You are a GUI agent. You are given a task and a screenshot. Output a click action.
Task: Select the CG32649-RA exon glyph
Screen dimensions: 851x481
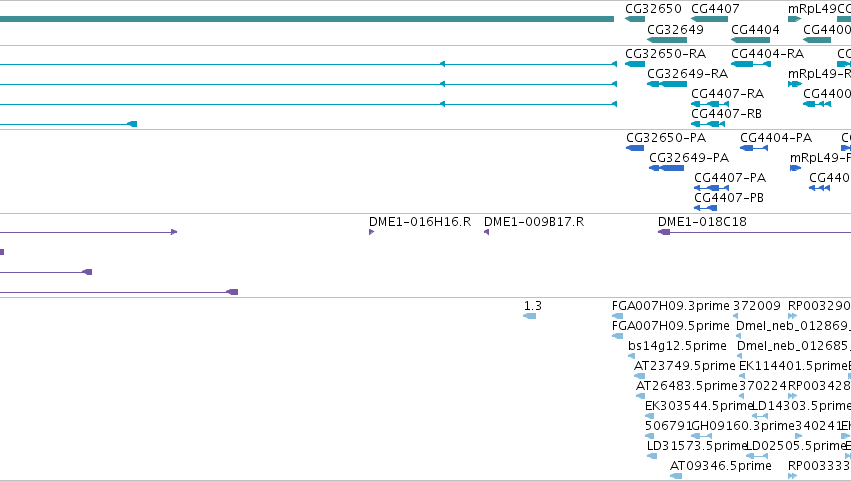click(x=667, y=84)
